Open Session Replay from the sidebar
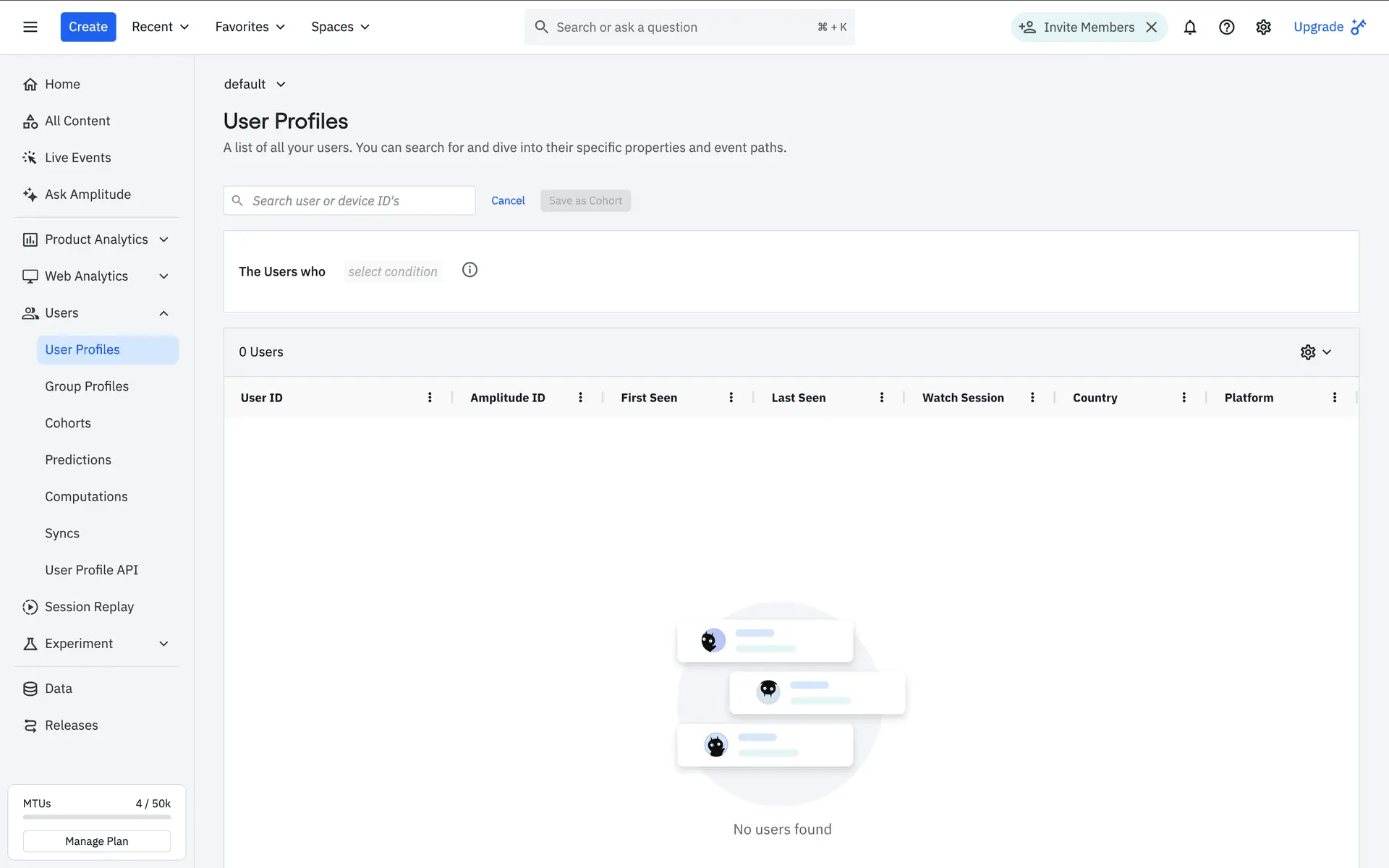Screen dimensions: 1389x868 89,607
